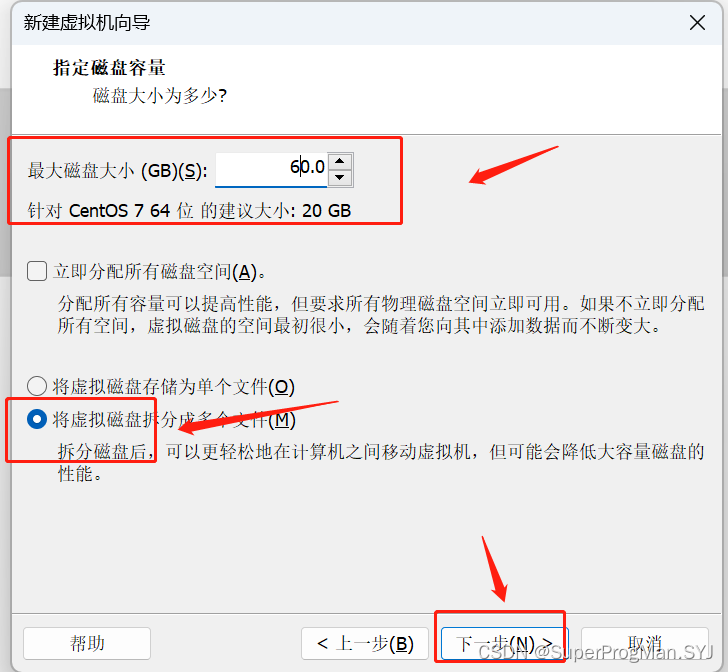Open 帮助 for this wizard page
This screenshot has height=672, width=728.
pos(87,643)
